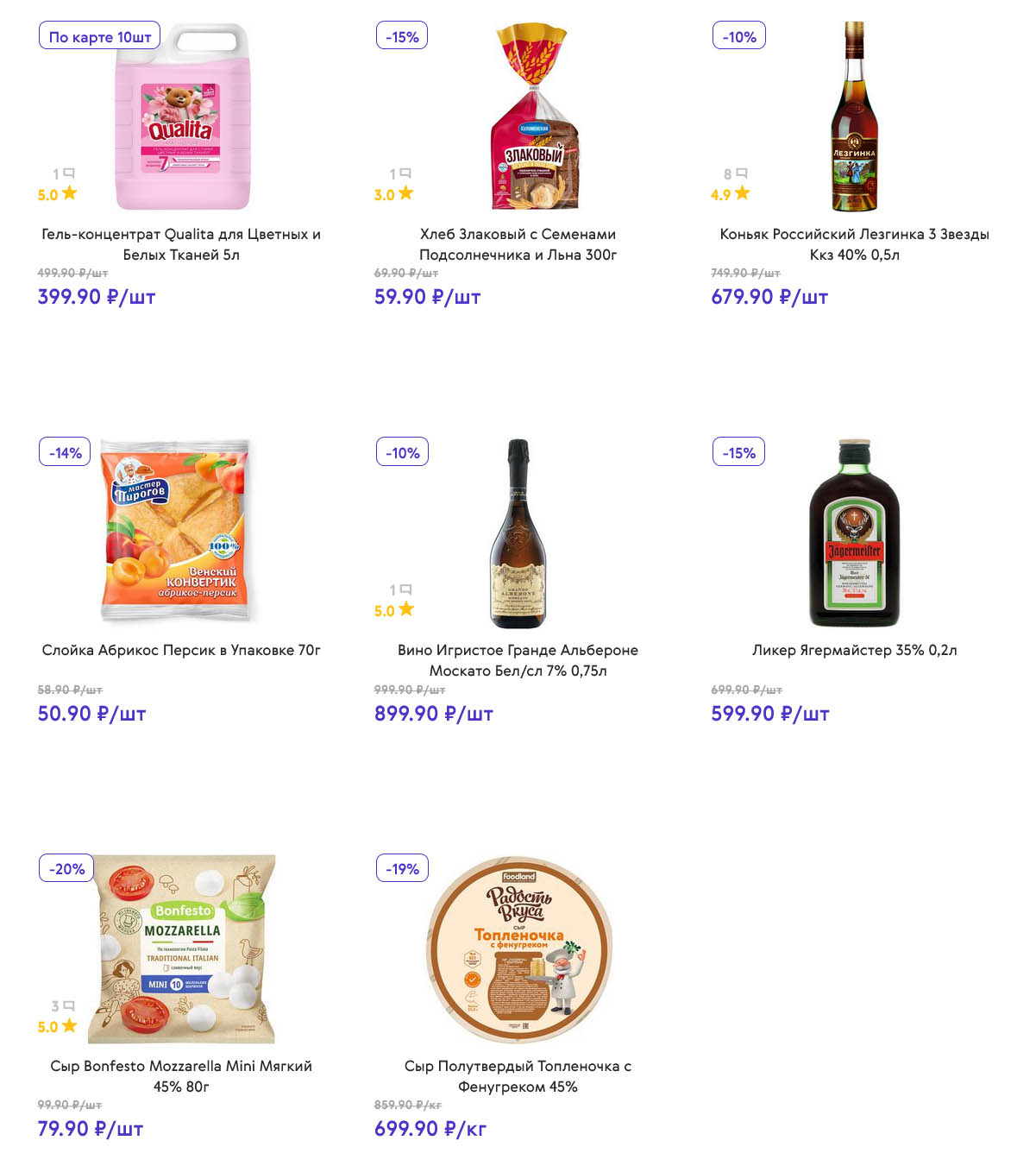The height and width of the screenshot is (1153, 1036).
Task: Click the rating star for Хлеб Злаковый
Action: [x=405, y=193]
